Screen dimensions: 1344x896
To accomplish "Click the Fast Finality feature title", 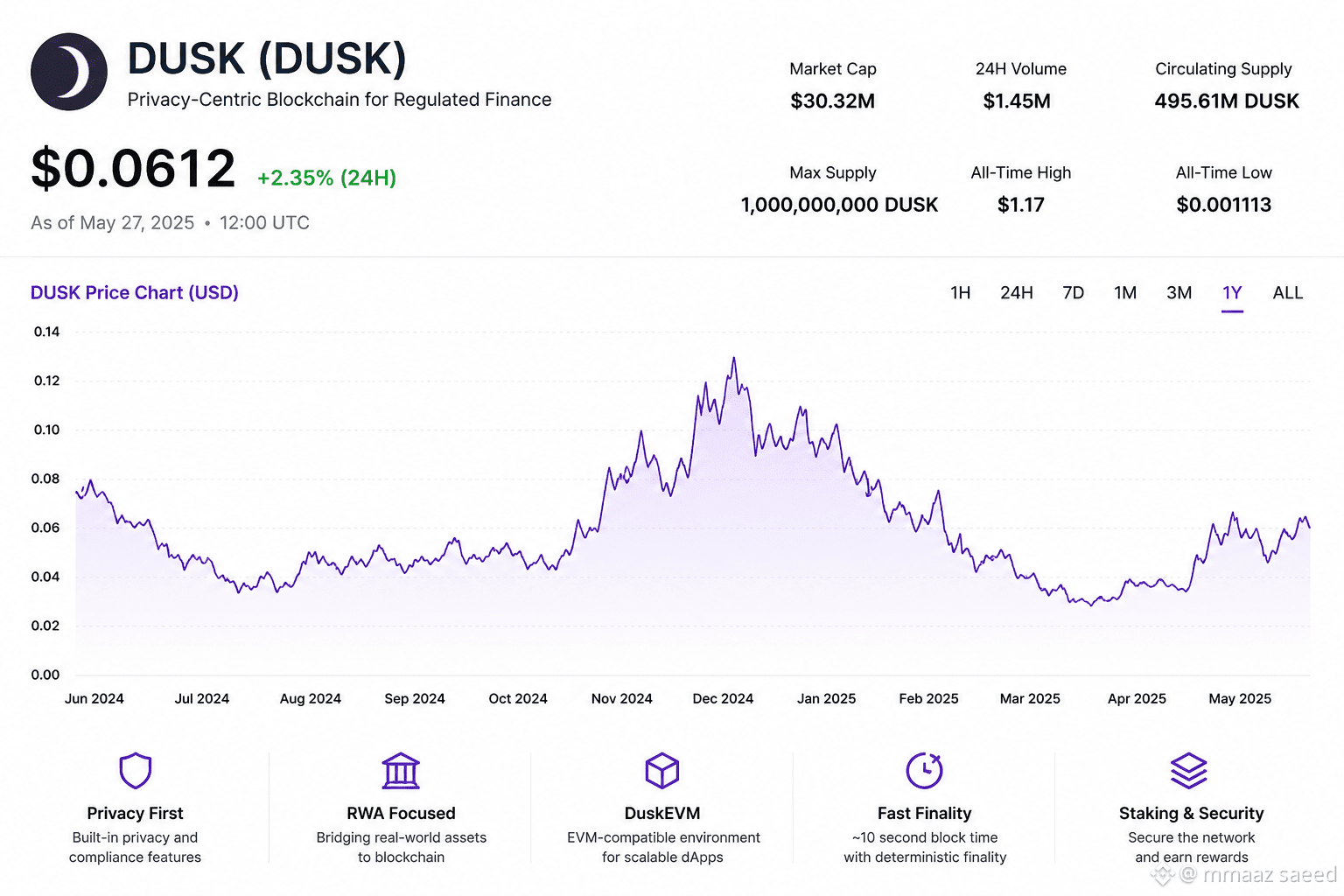I will click(x=925, y=814).
